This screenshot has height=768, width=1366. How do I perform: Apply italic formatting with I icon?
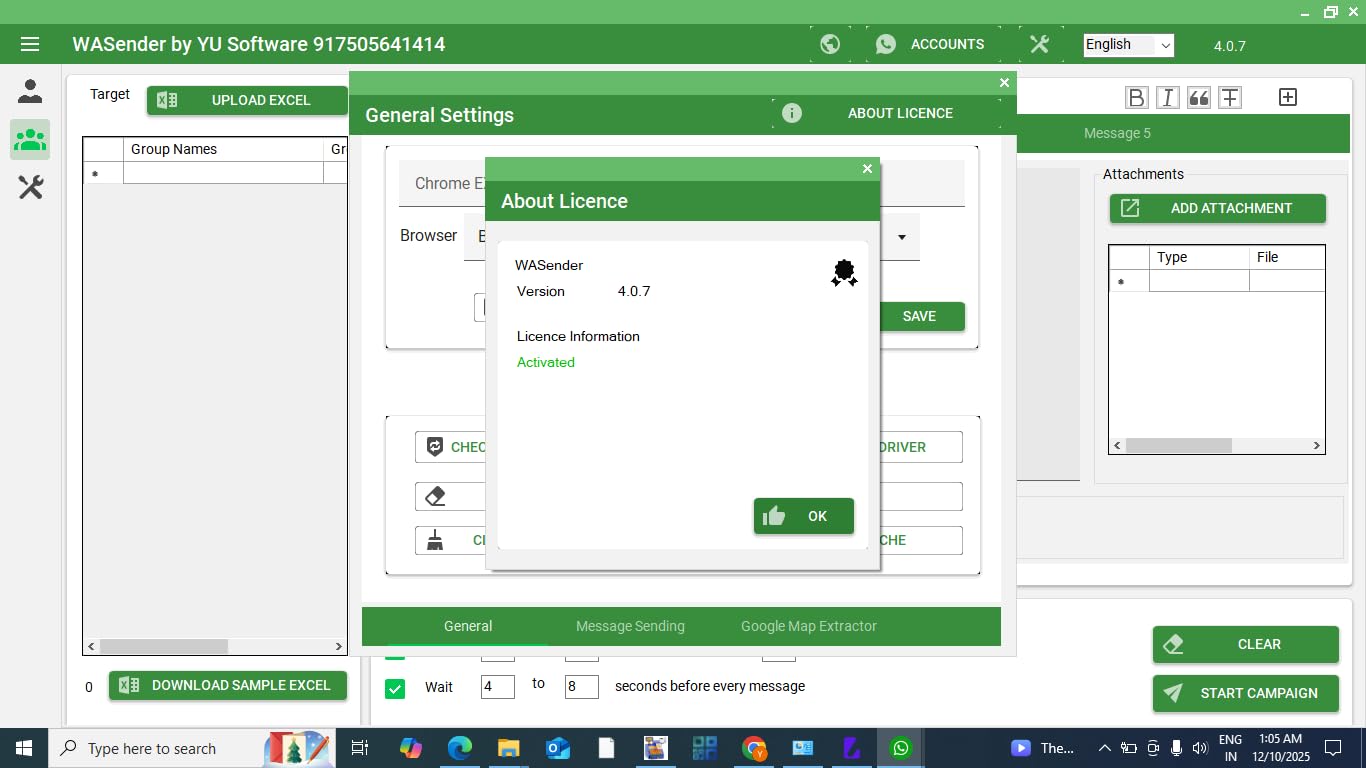point(1167,97)
